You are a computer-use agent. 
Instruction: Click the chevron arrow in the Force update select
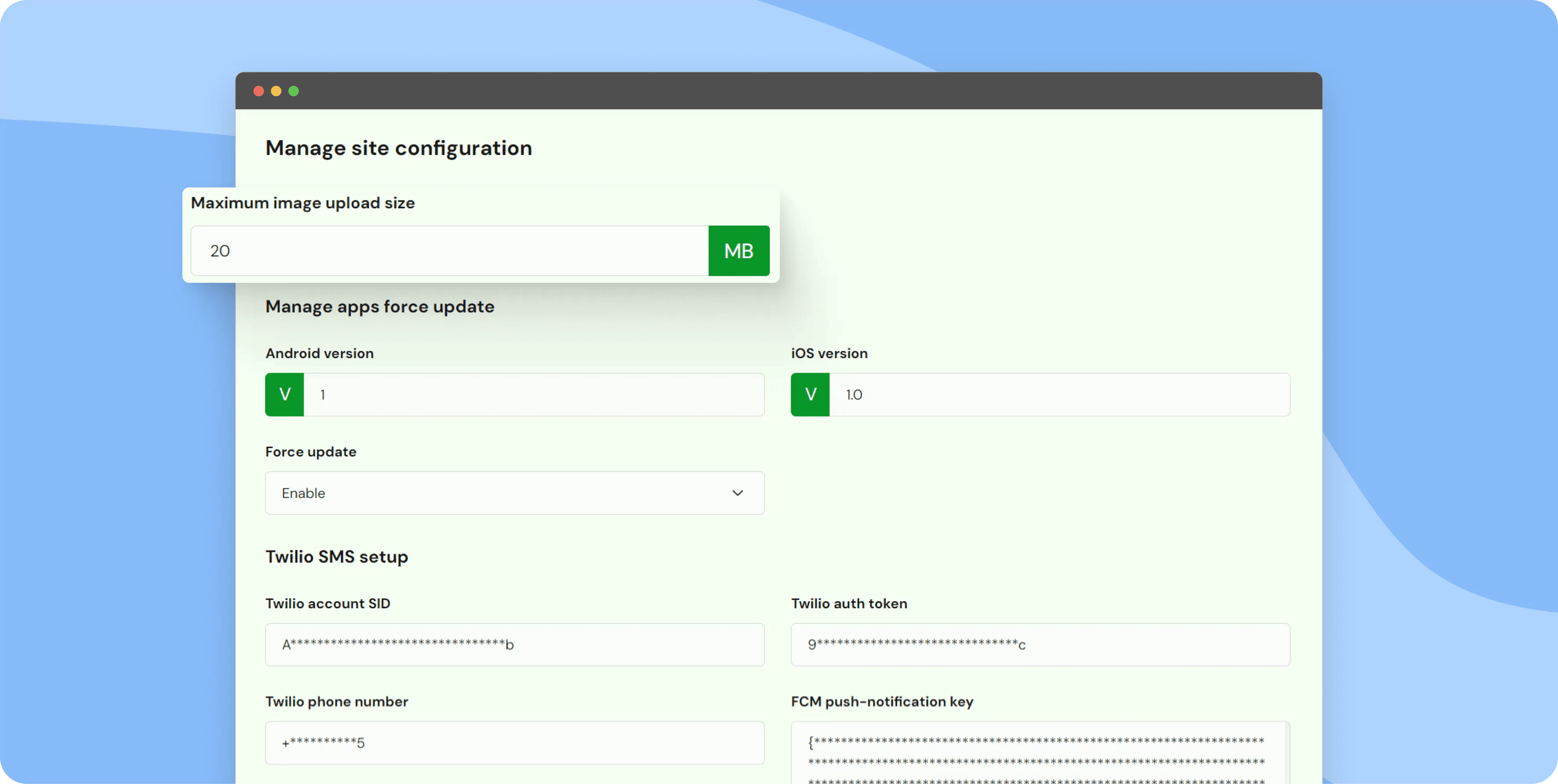(737, 493)
